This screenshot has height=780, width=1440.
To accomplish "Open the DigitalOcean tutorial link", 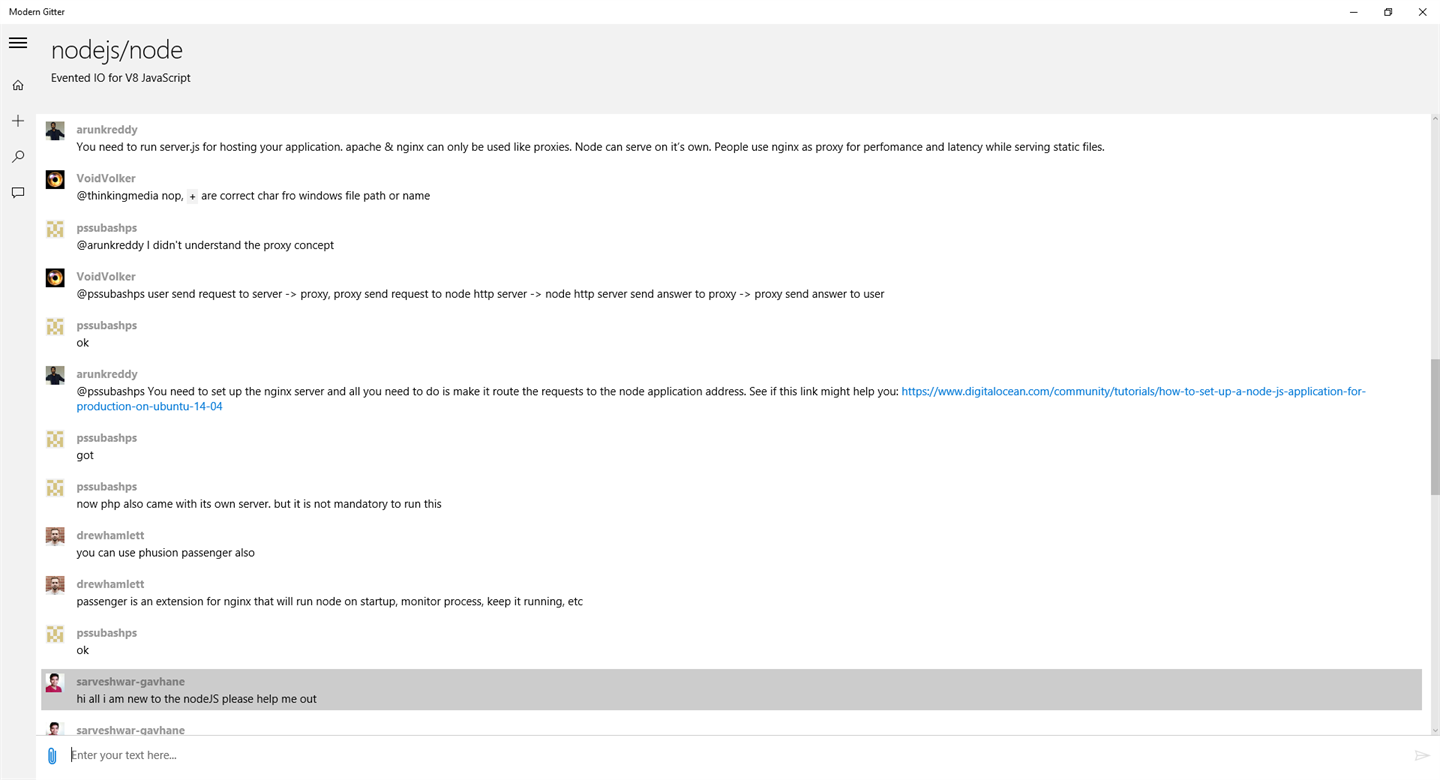I will click(1133, 392).
